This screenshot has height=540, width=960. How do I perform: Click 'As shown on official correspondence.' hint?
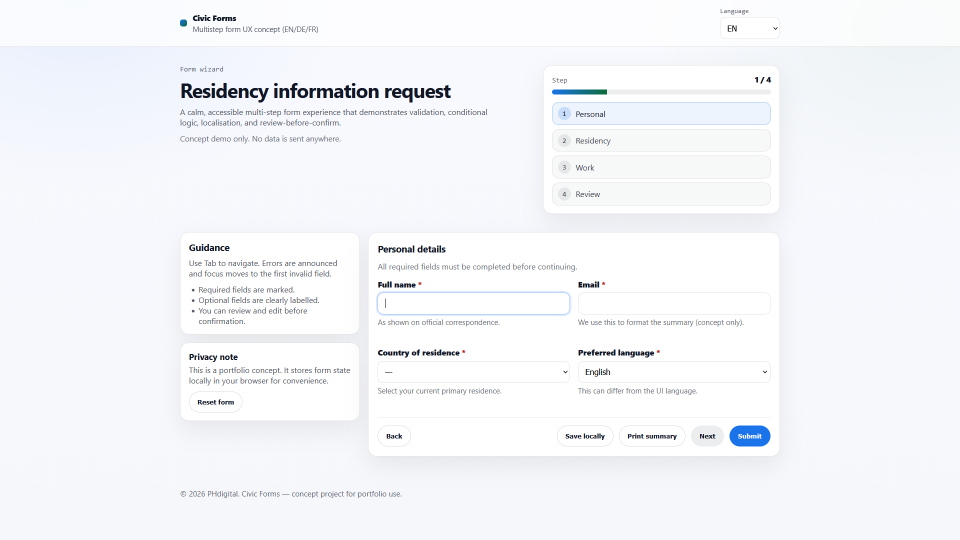(x=438, y=322)
